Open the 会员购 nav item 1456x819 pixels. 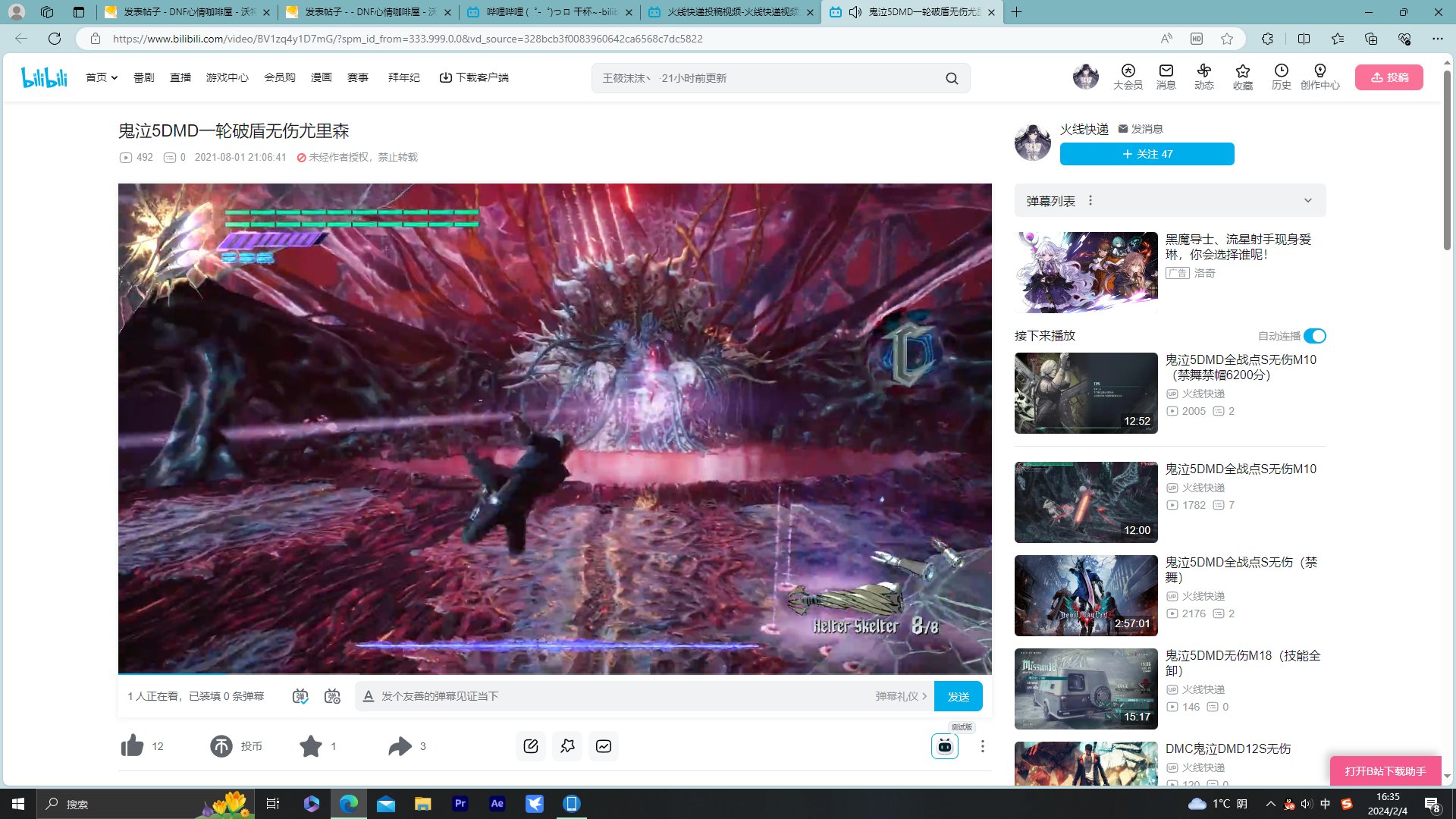(x=280, y=77)
